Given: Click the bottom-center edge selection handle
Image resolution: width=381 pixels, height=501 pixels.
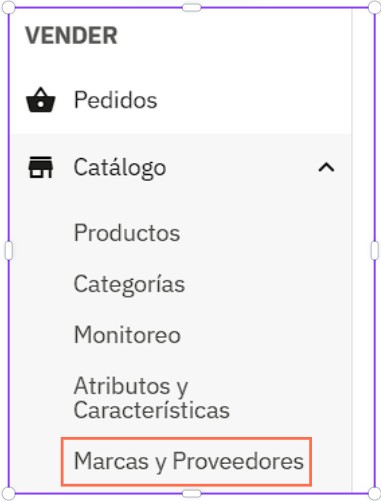Looking at the screenshot, I should tap(192, 493).
